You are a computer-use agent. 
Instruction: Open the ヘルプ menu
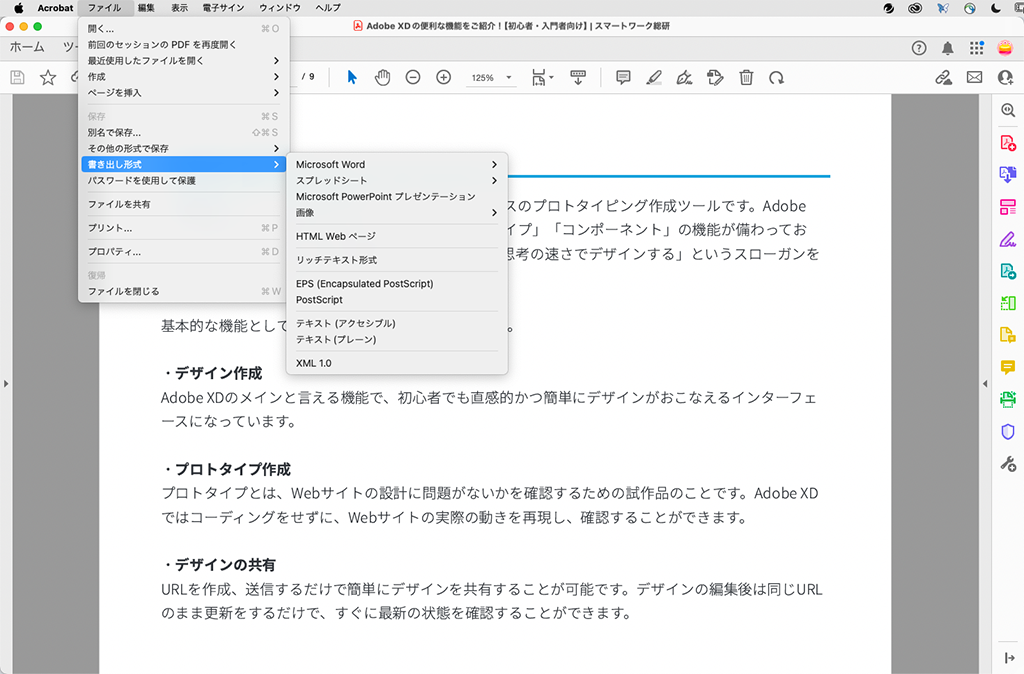coord(328,8)
